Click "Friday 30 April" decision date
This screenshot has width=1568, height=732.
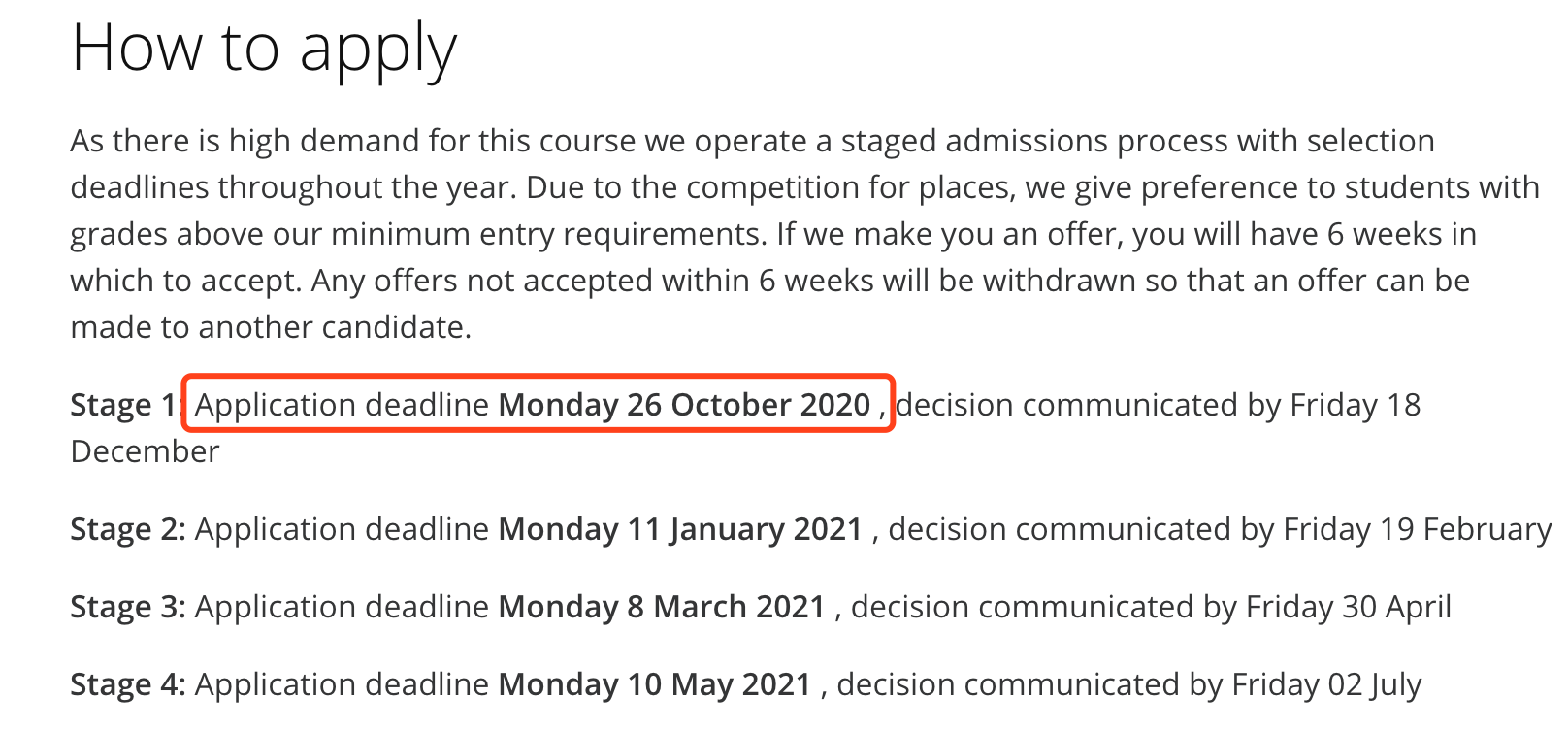tap(1349, 607)
